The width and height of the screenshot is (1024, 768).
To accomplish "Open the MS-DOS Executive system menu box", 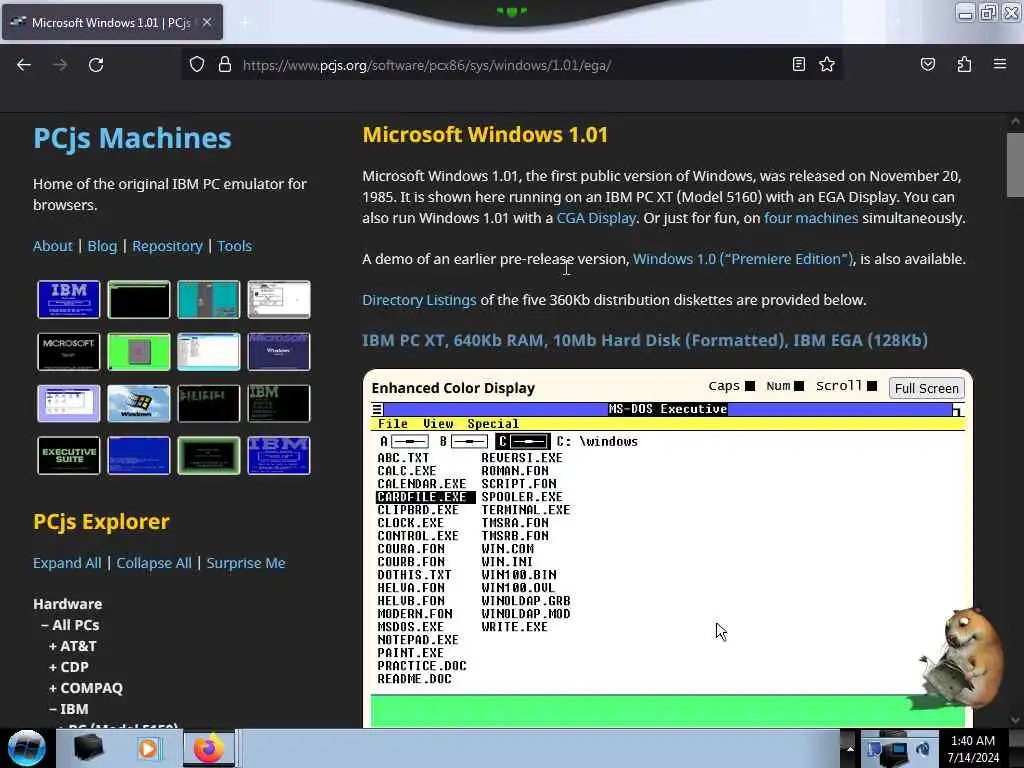I will pyautogui.click(x=377, y=409).
